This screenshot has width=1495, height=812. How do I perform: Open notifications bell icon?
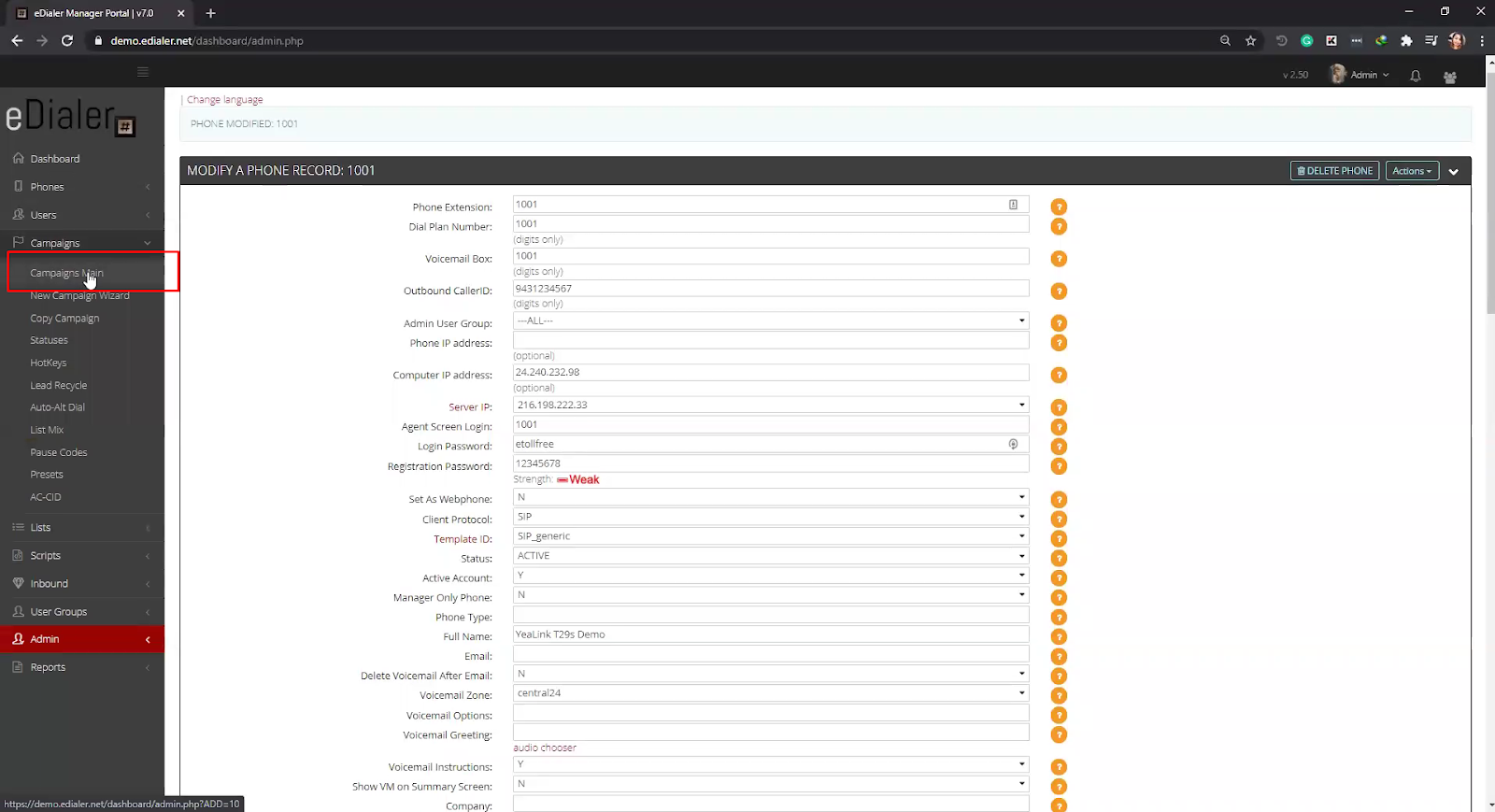(1416, 76)
